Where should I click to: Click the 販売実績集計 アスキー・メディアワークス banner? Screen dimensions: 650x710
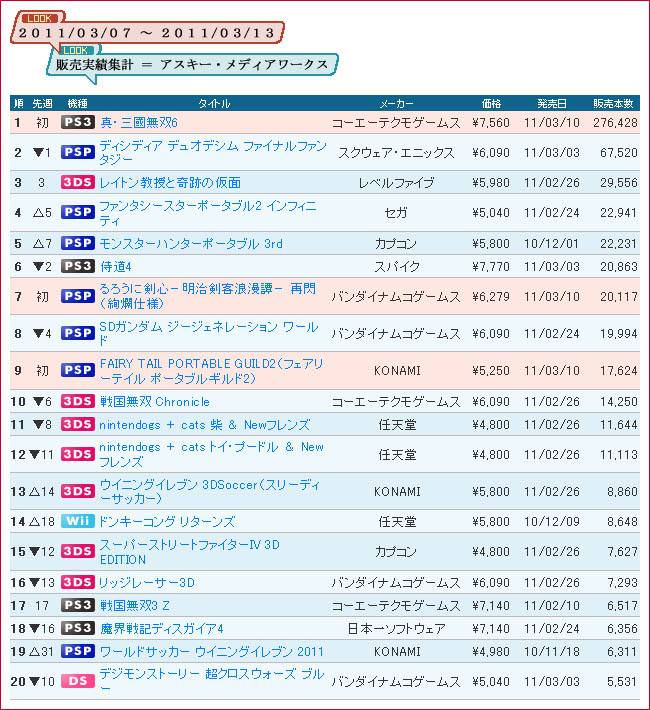coord(192,65)
